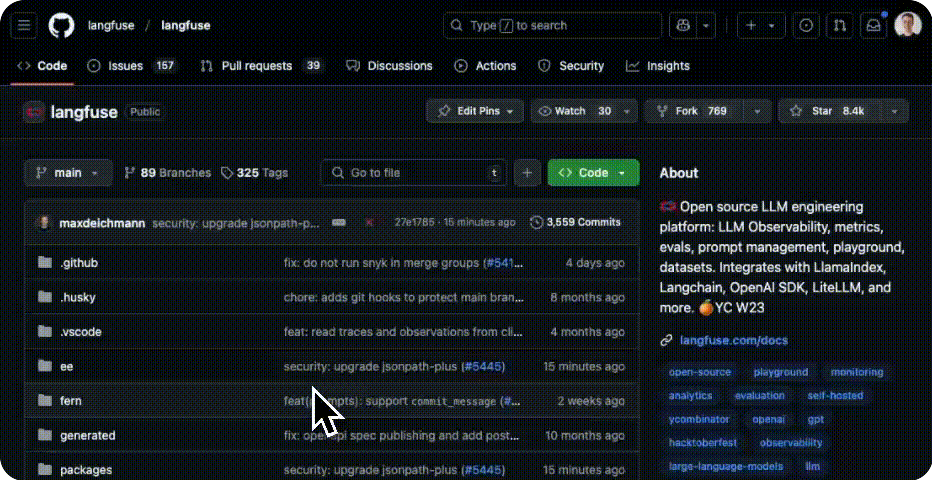
Task: View the 3,559 Commits history
Action: click(576, 222)
